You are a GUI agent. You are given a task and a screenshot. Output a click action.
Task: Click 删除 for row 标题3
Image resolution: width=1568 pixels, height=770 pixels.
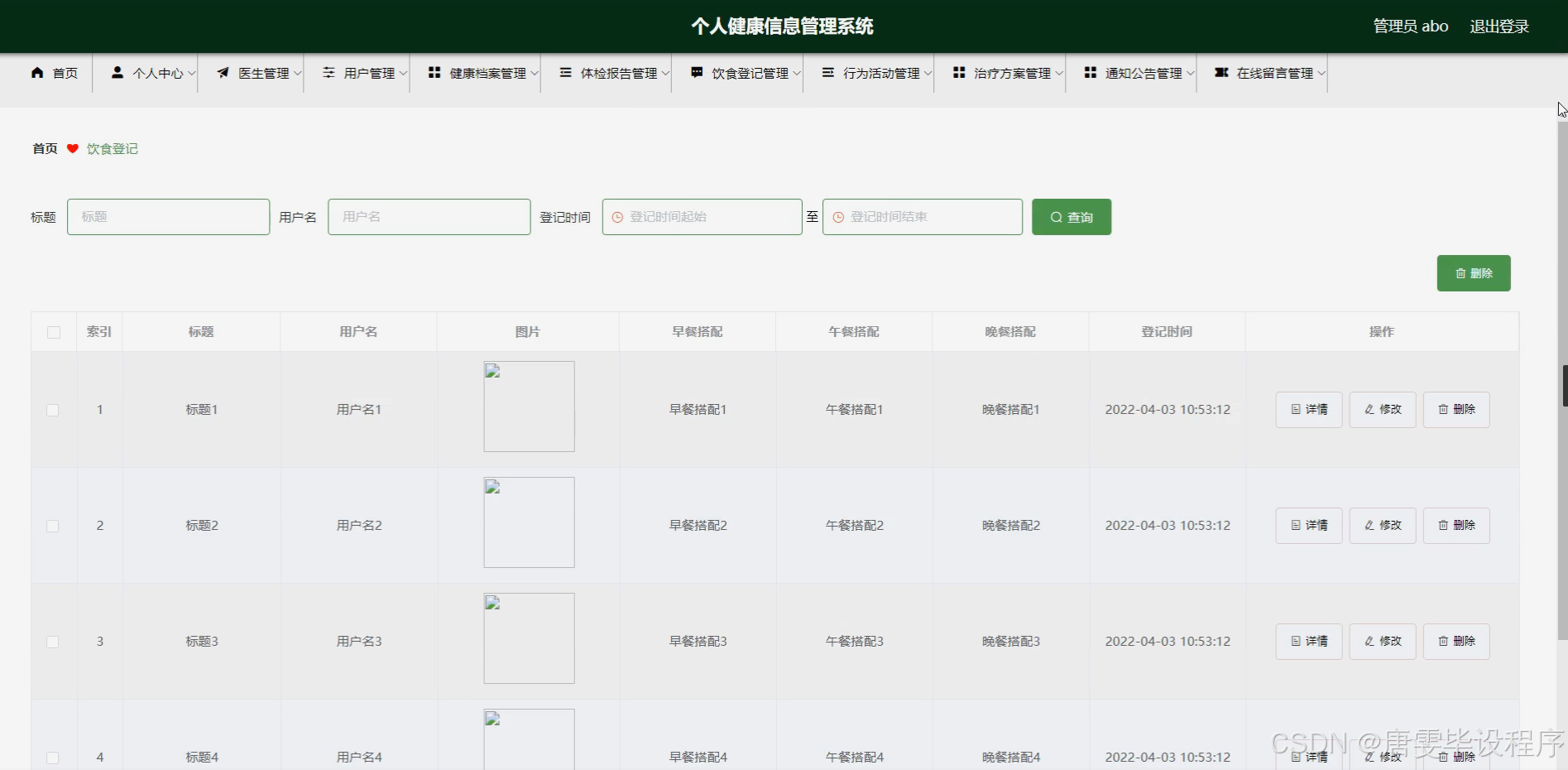(1456, 642)
